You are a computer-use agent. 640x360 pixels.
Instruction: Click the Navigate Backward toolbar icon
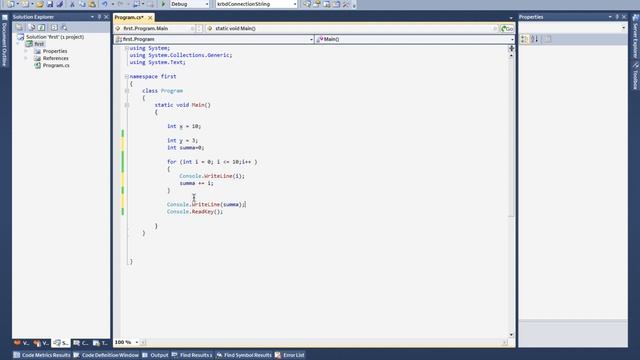pyautogui.click(x=137, y=4)
